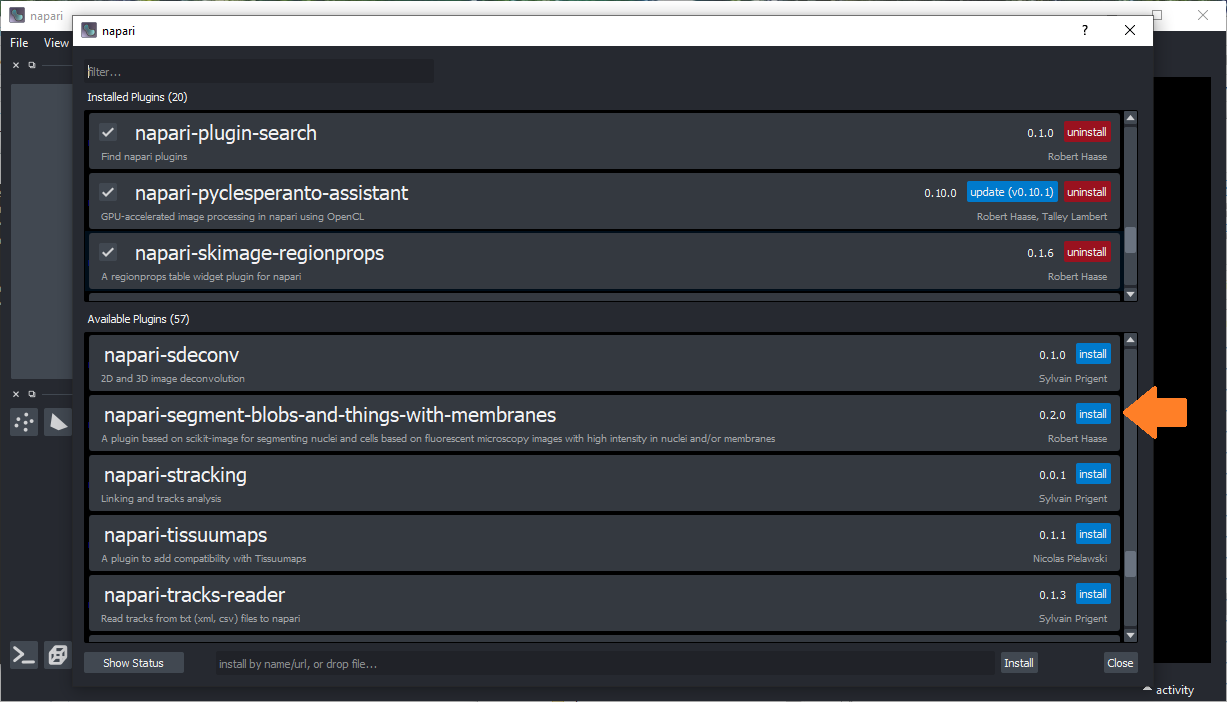Click the 'Available Plugins (57)' heading

pos(139,319)
